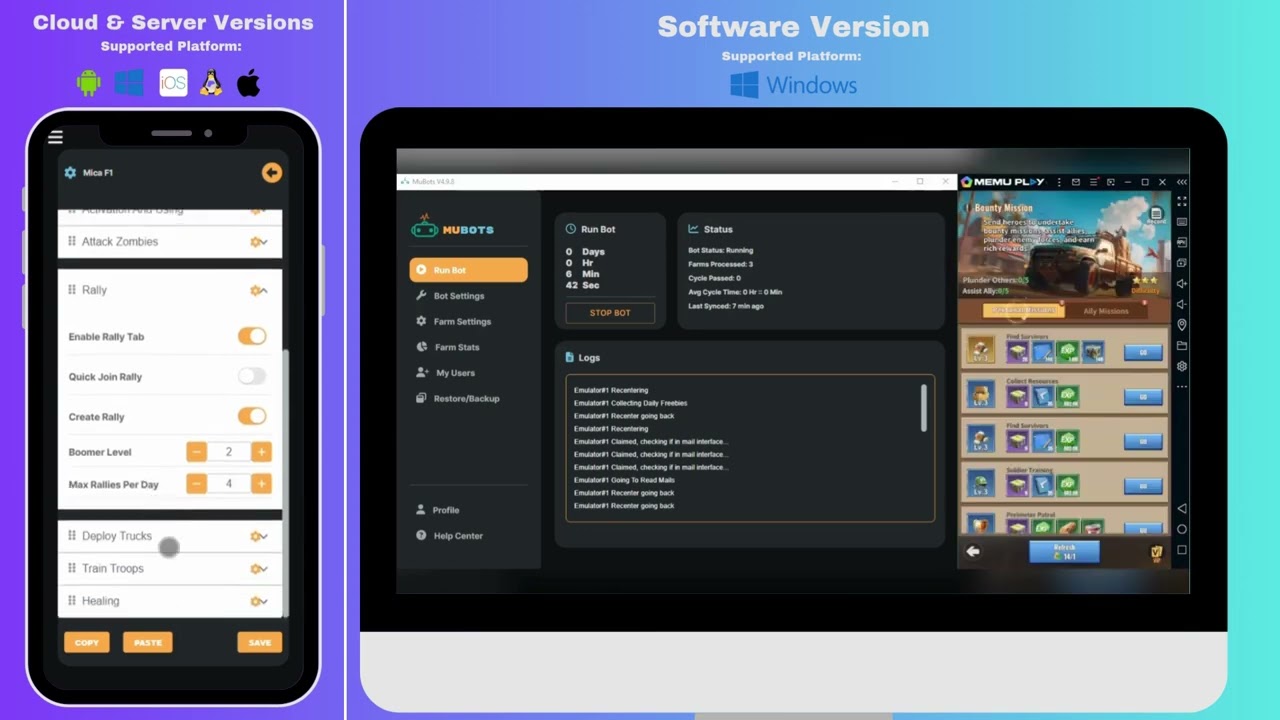The height and width of the screenshot is (720, 1280).
Task: Click GO for the Soldier Training mission
Action: (1143, 486)
